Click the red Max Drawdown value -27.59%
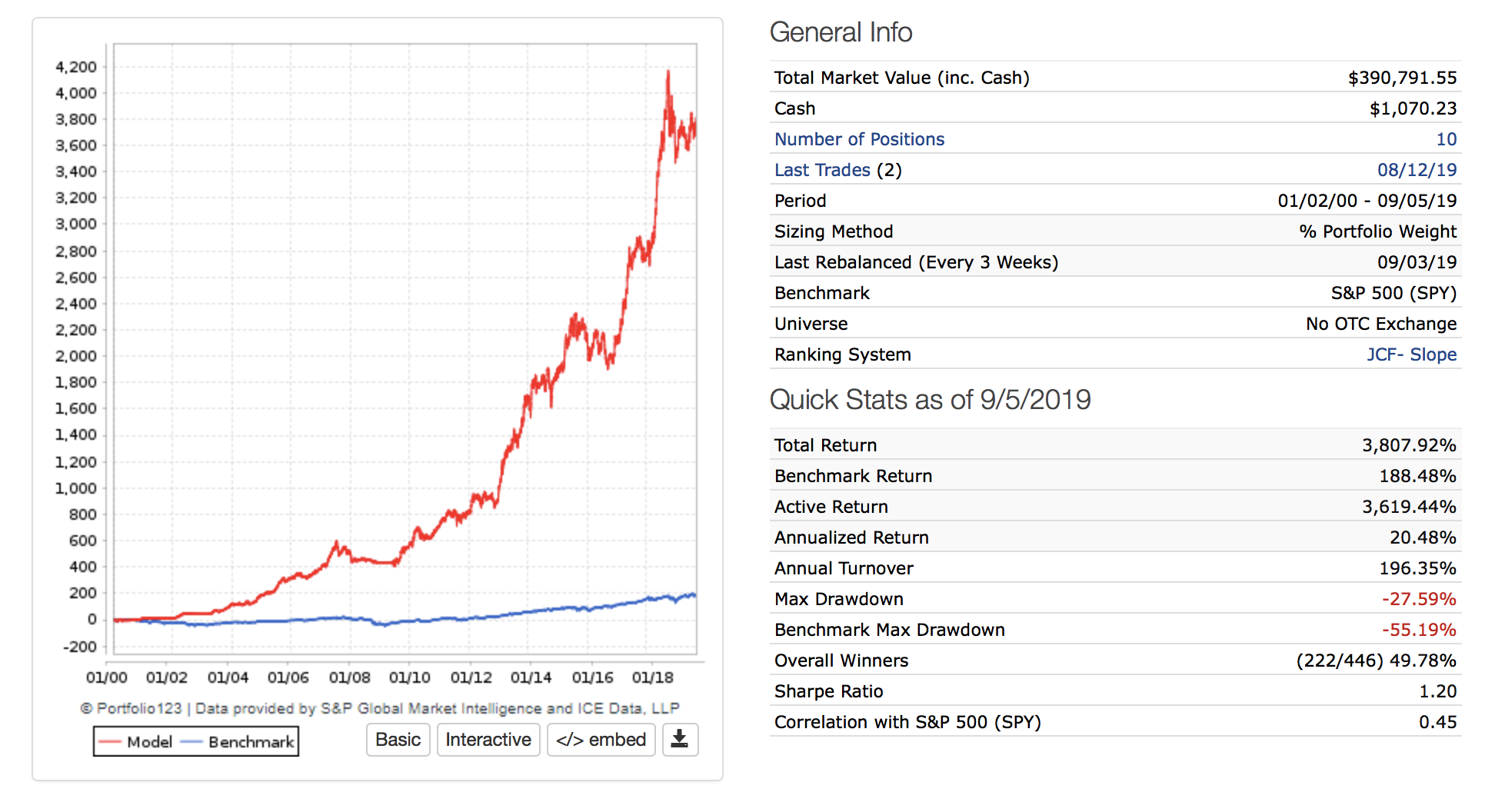 [x=1419, y=599]
